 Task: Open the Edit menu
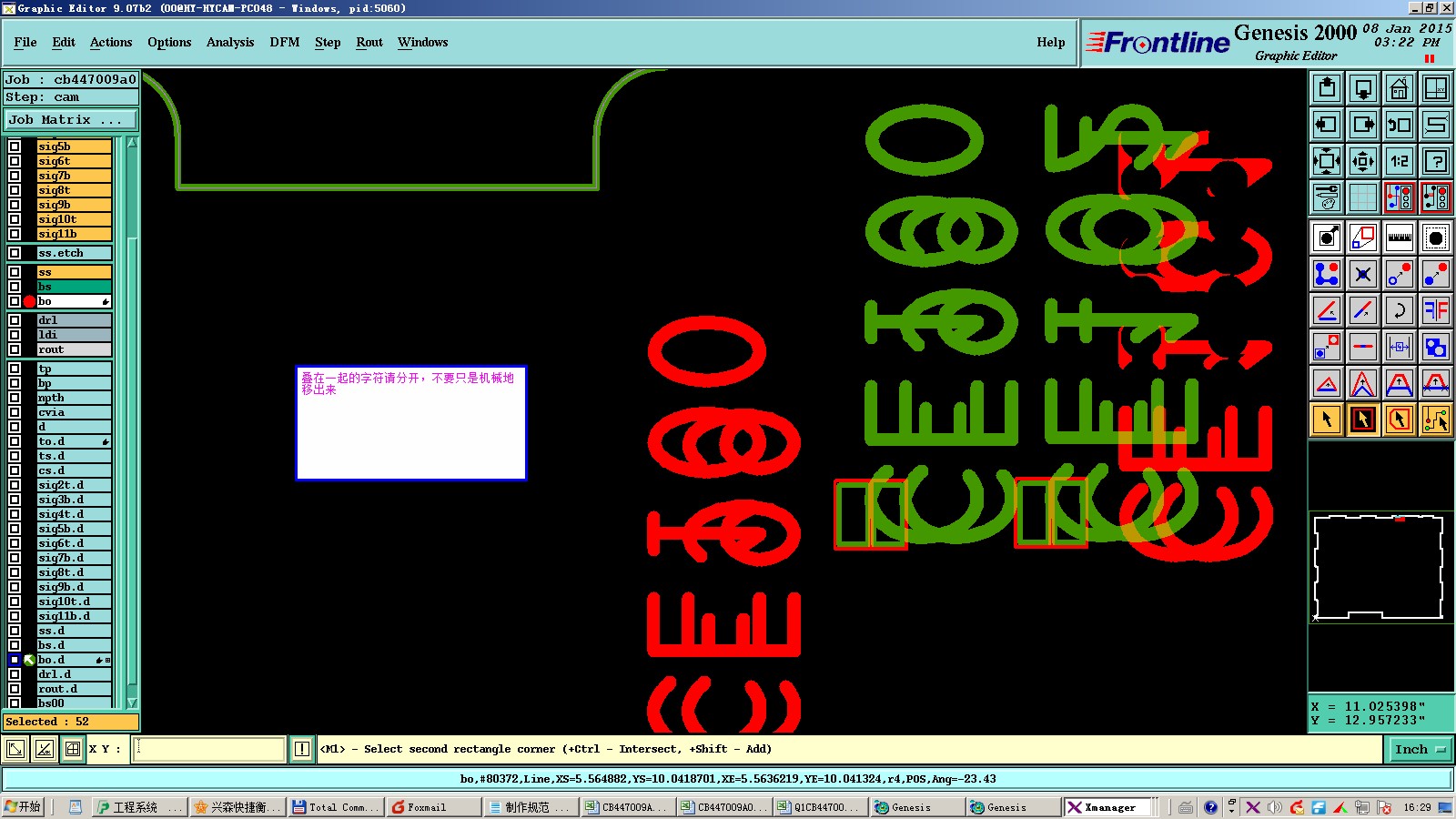[x=64, y=42]
